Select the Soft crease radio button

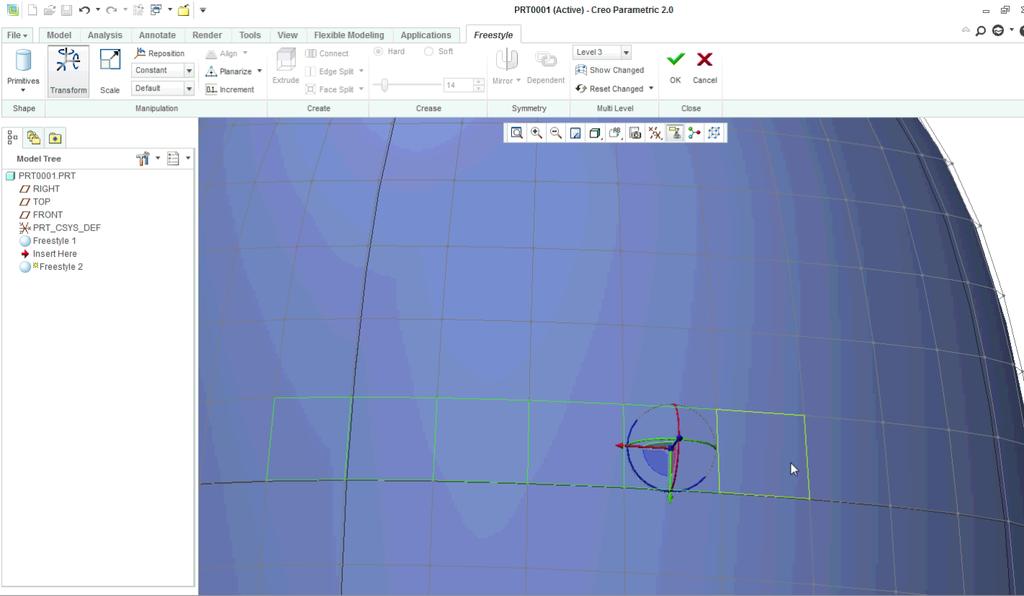click(x=428, y=51)
